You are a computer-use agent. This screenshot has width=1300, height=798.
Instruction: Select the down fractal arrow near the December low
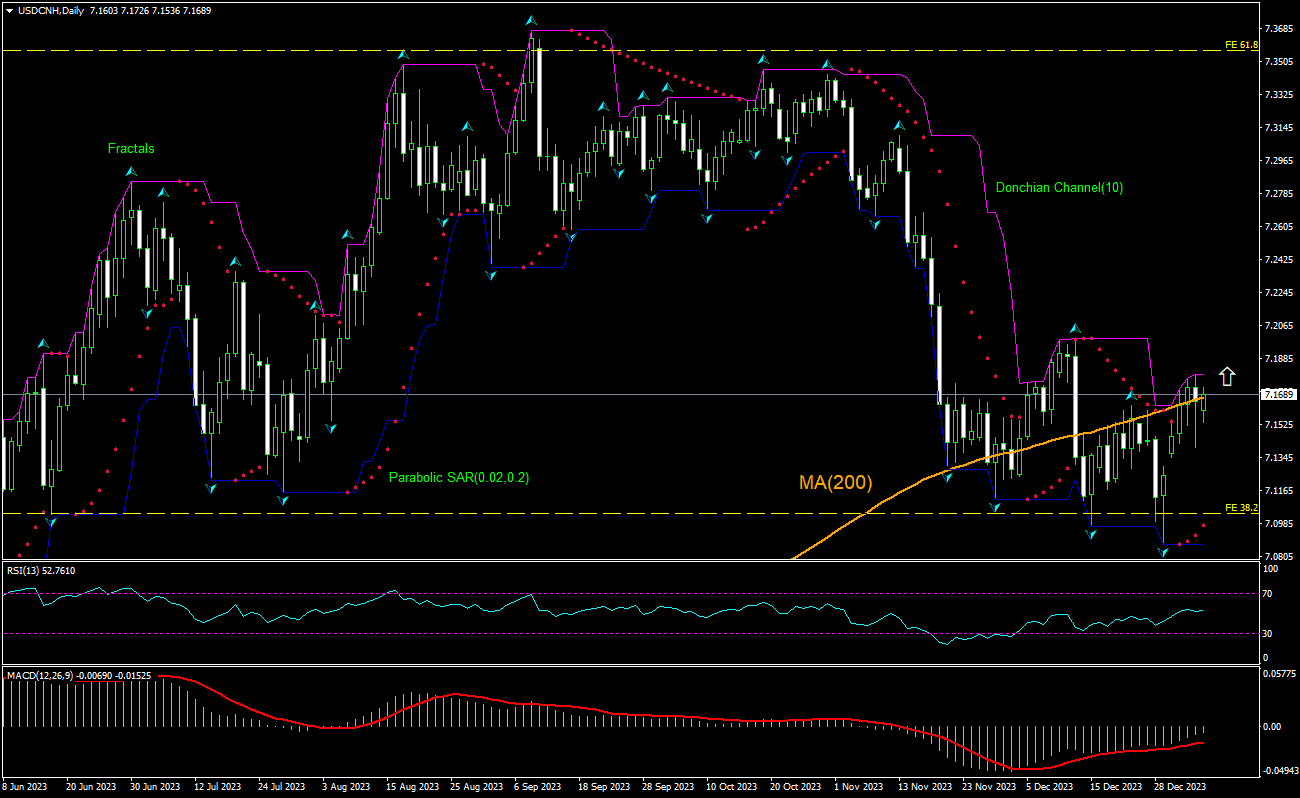click(1161, 550)
